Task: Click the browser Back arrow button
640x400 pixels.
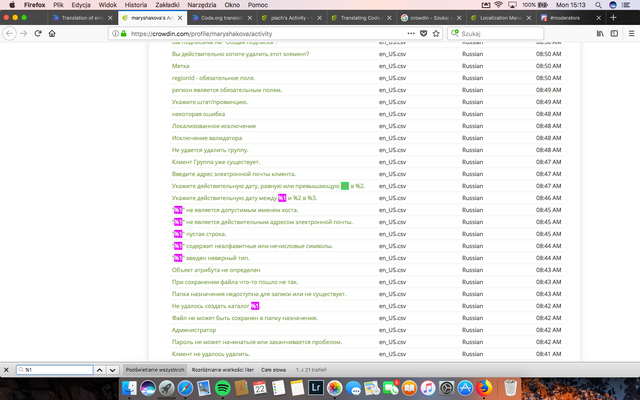Action: [x=9, y=33]
